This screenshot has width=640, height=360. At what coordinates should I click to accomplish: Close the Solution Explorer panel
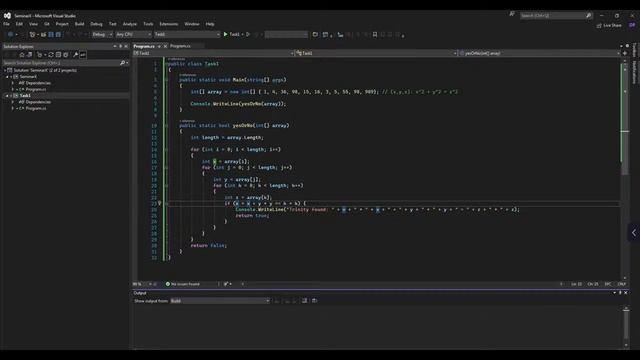click(x=126, y=47)
